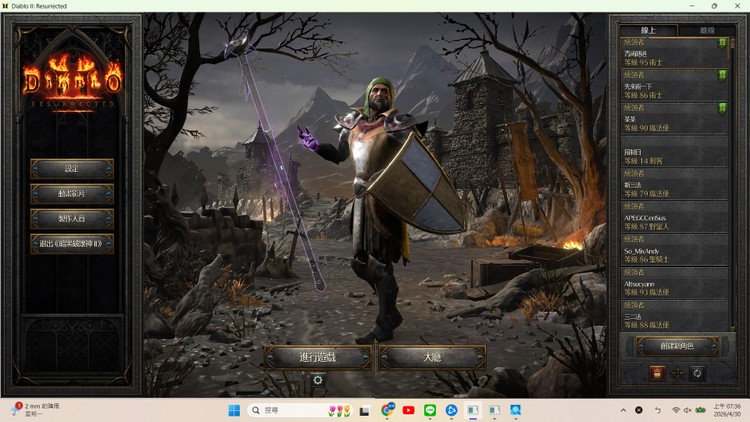
Task: Open the blue magnifier app in taskbar
Action: (x=516, y=410)
